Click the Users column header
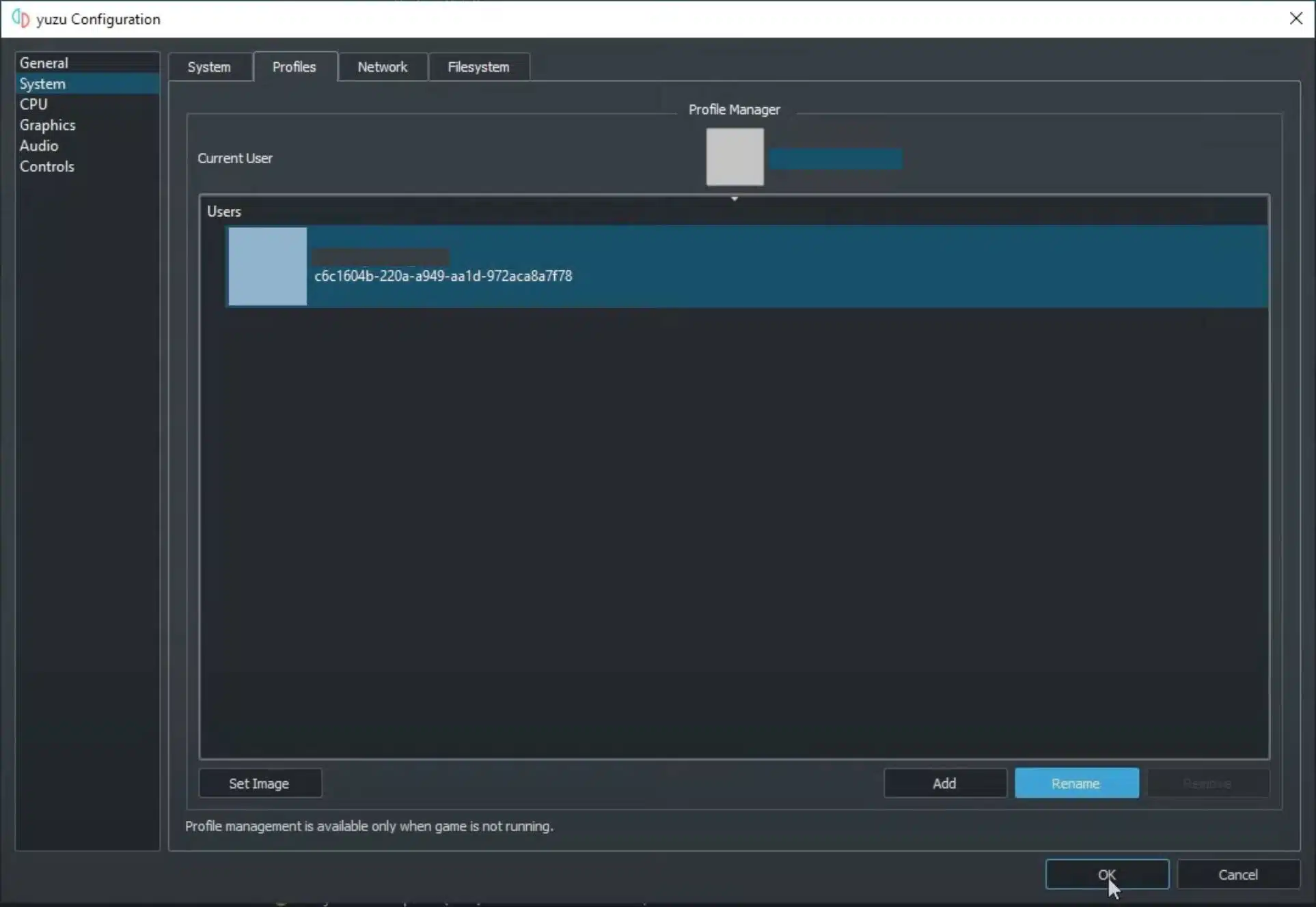Viewport: 1316px width, 907px height. [734, 211]
